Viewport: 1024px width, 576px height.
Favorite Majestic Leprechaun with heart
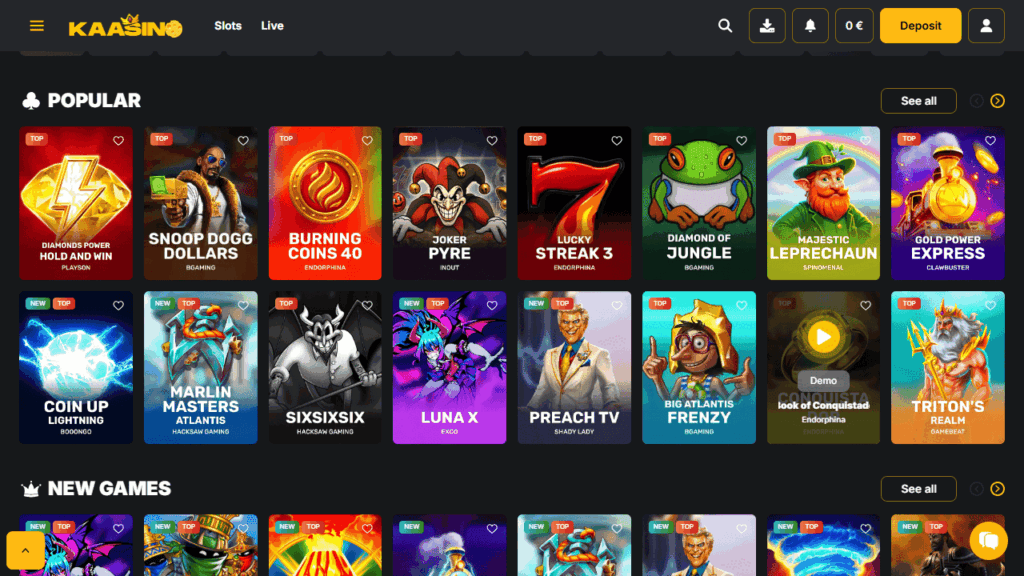(x=865, y=140)
